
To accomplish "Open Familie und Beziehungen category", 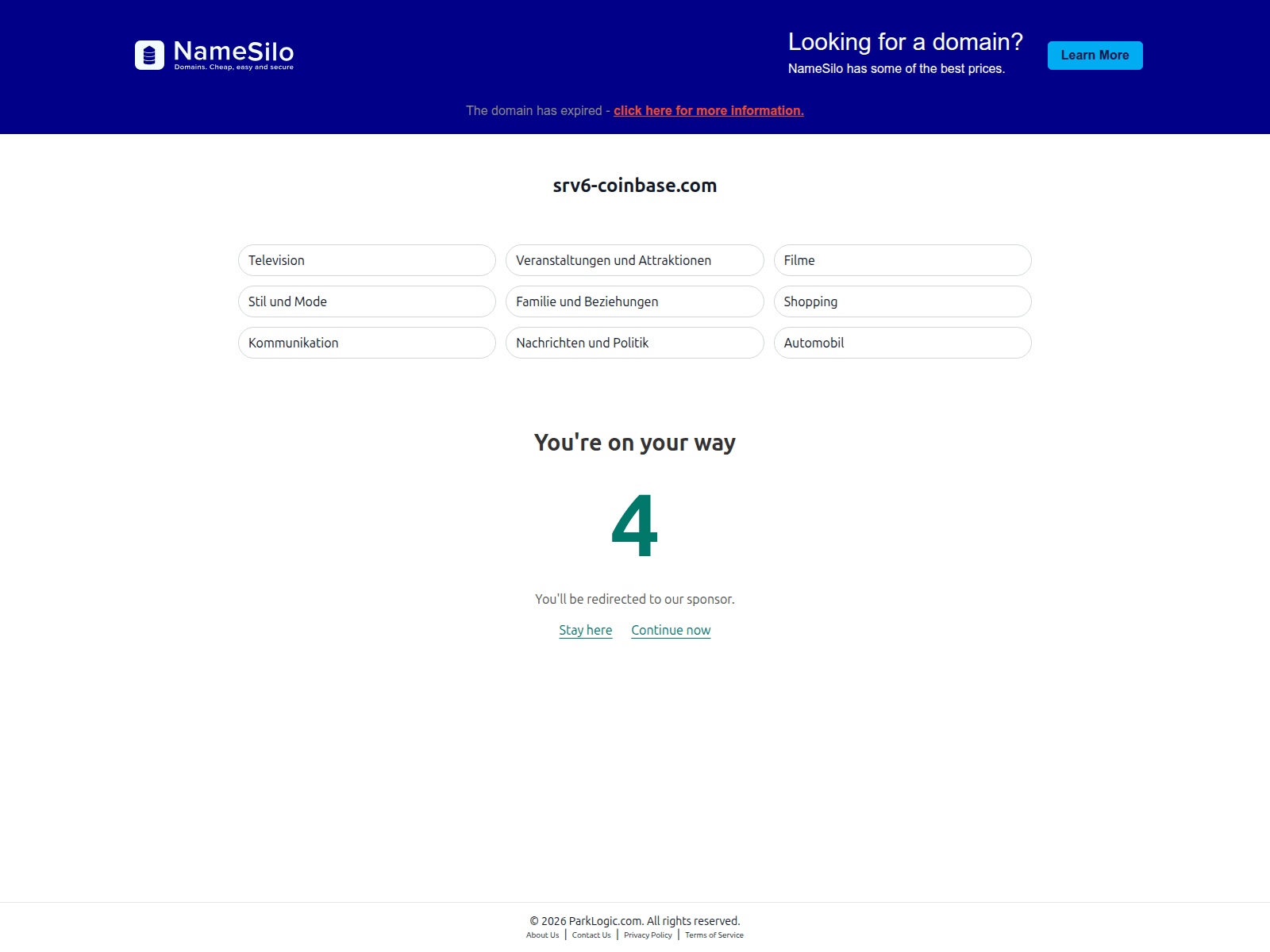I will (634, 301).
